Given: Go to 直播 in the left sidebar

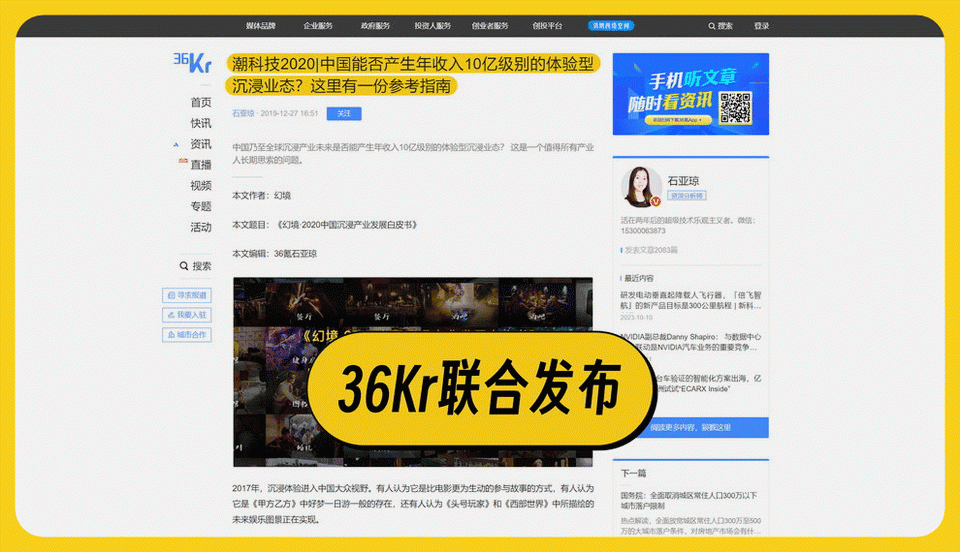Looking at the screenshot, I should (x=201, y=165).
